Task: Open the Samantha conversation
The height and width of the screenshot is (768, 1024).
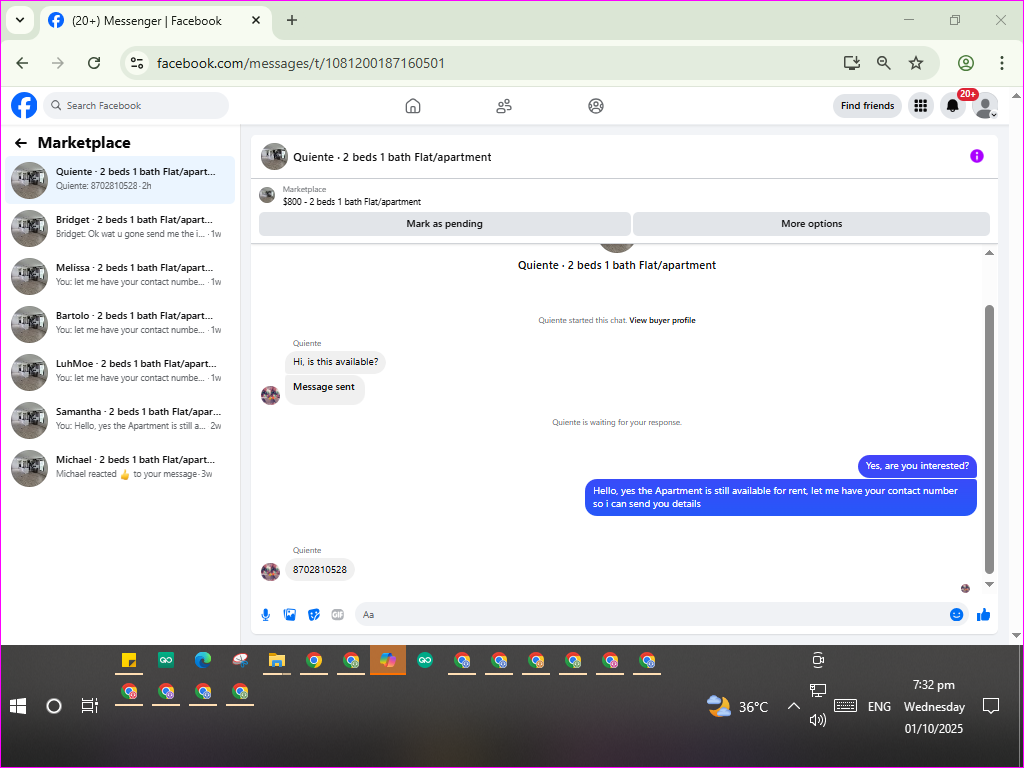Action: 120,420
